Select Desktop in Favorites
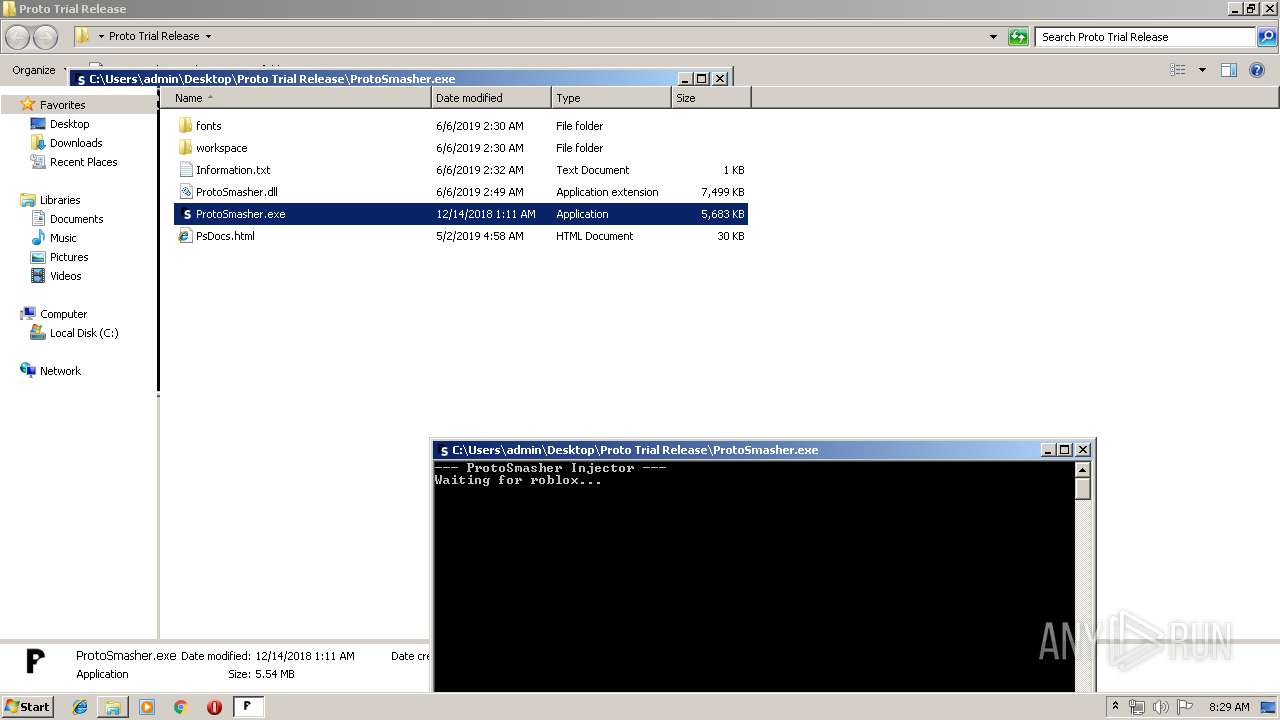 coord(69,124)
